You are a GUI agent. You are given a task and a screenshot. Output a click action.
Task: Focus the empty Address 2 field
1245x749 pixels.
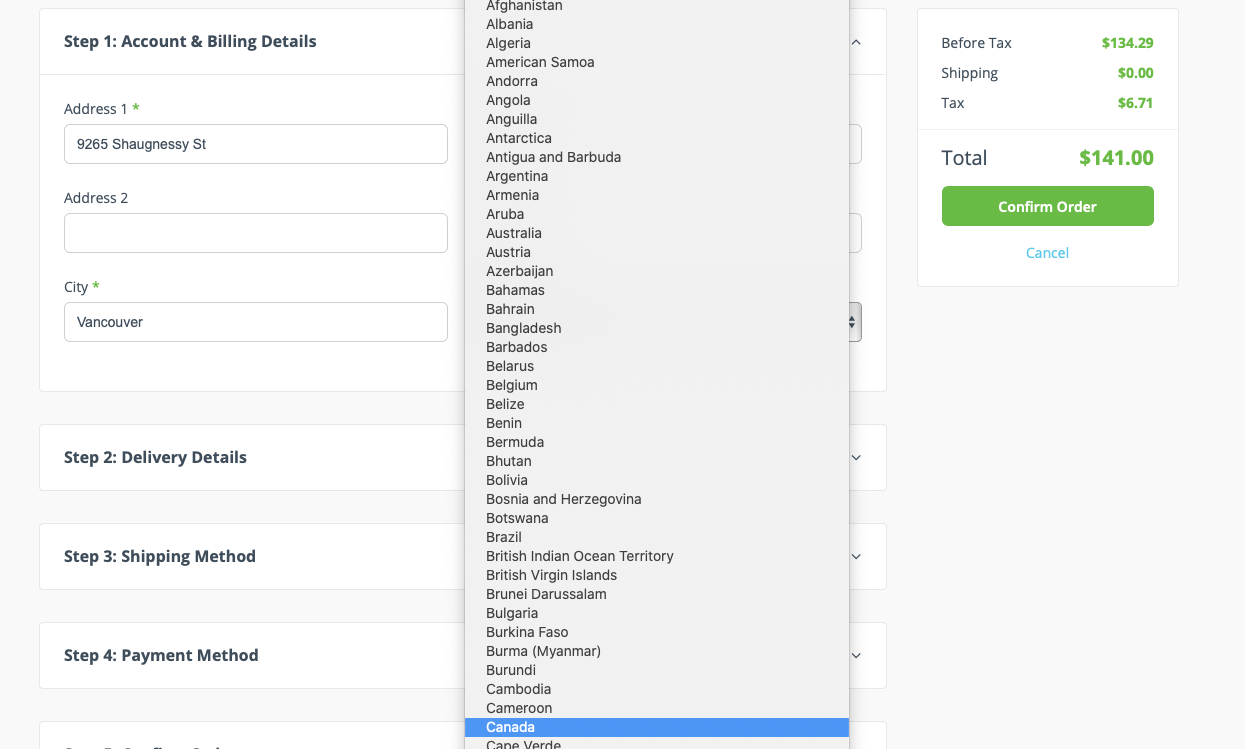tap(255, 233)
